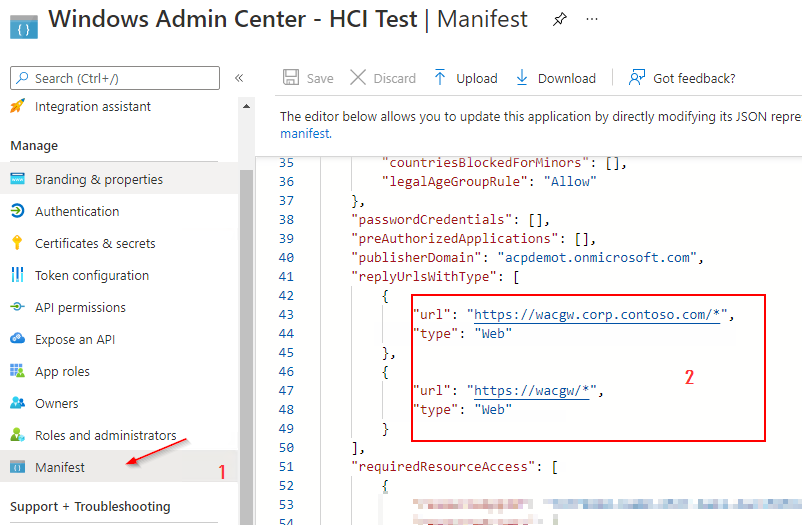Open the more options ellipsis menu
This screenshot has height=525, width=802.
(x=592, y=19)
